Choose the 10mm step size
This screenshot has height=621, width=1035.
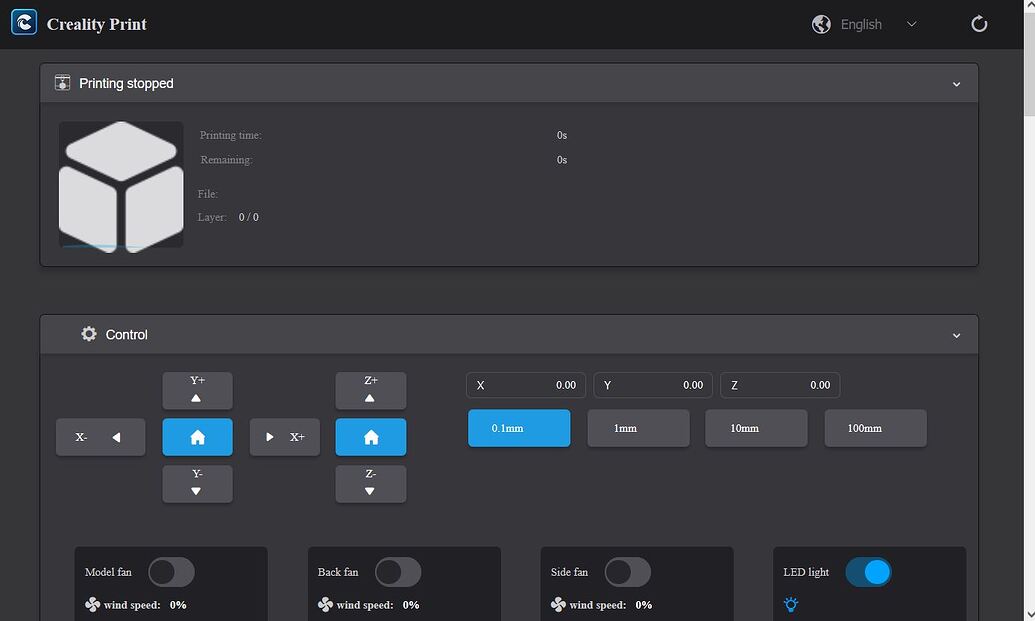[x=756, y=428]
